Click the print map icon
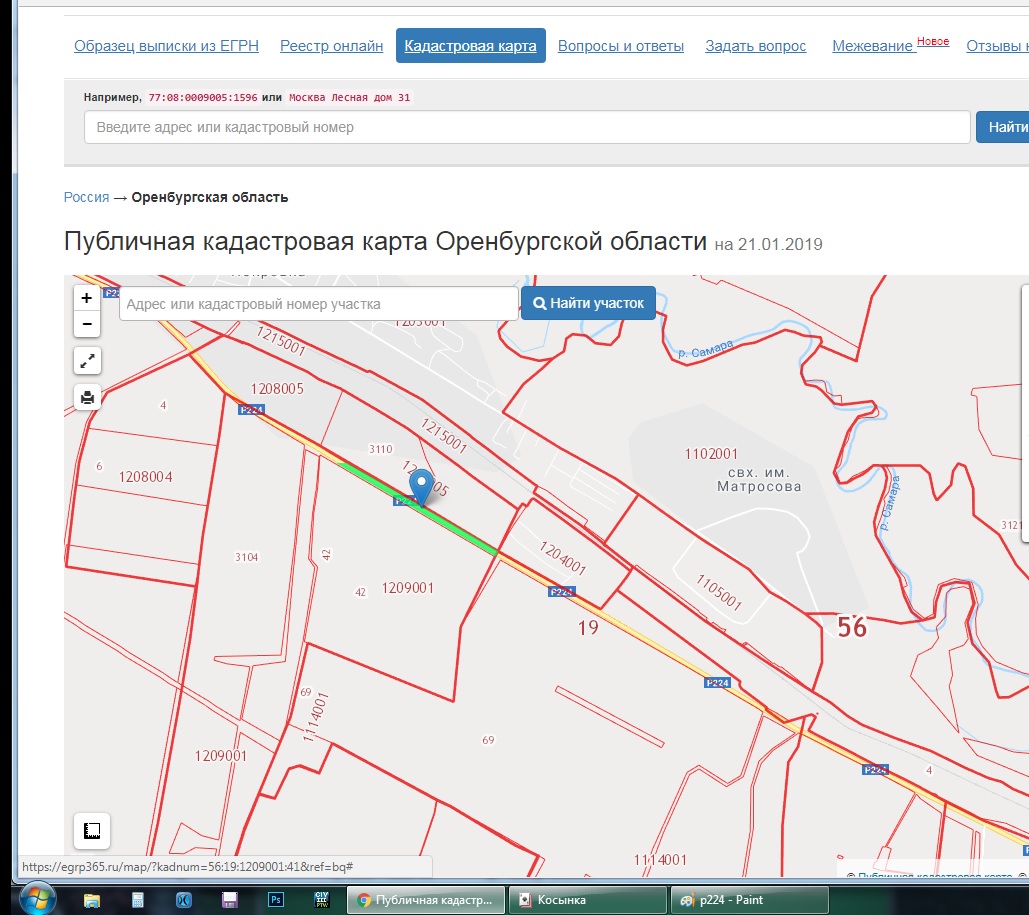 87,398
